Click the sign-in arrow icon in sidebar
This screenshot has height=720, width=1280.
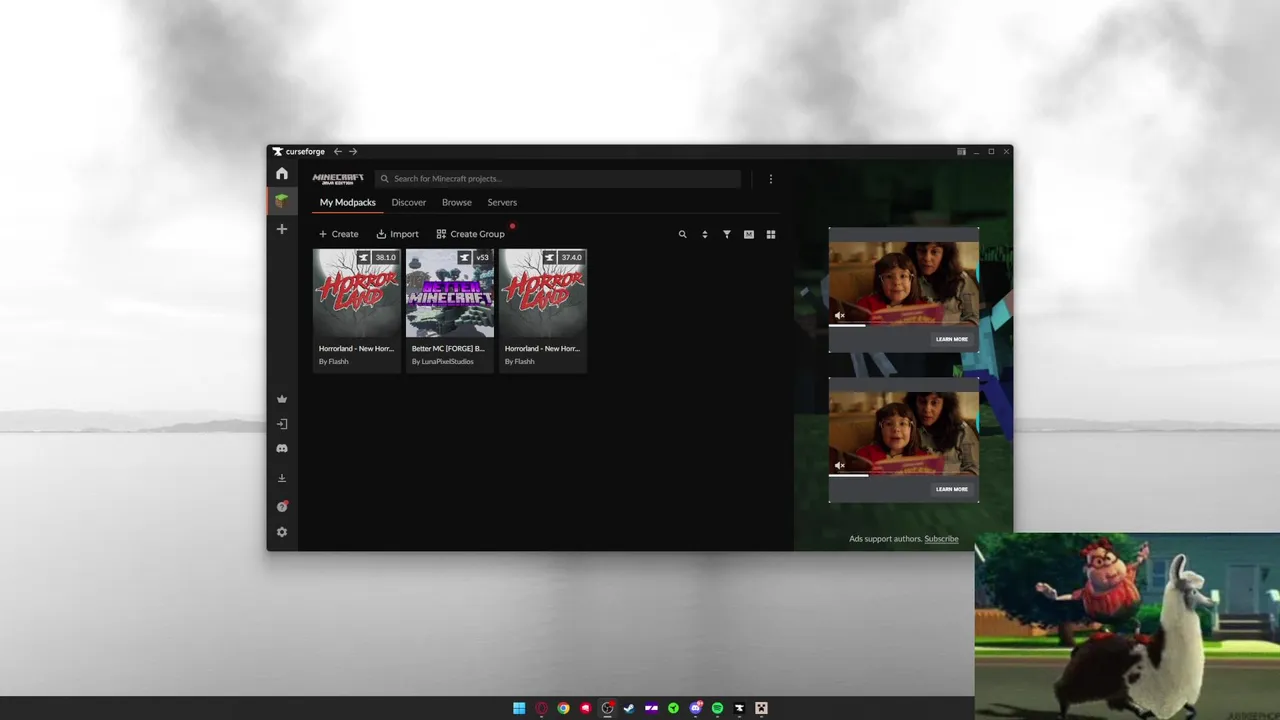coord(282,424)
